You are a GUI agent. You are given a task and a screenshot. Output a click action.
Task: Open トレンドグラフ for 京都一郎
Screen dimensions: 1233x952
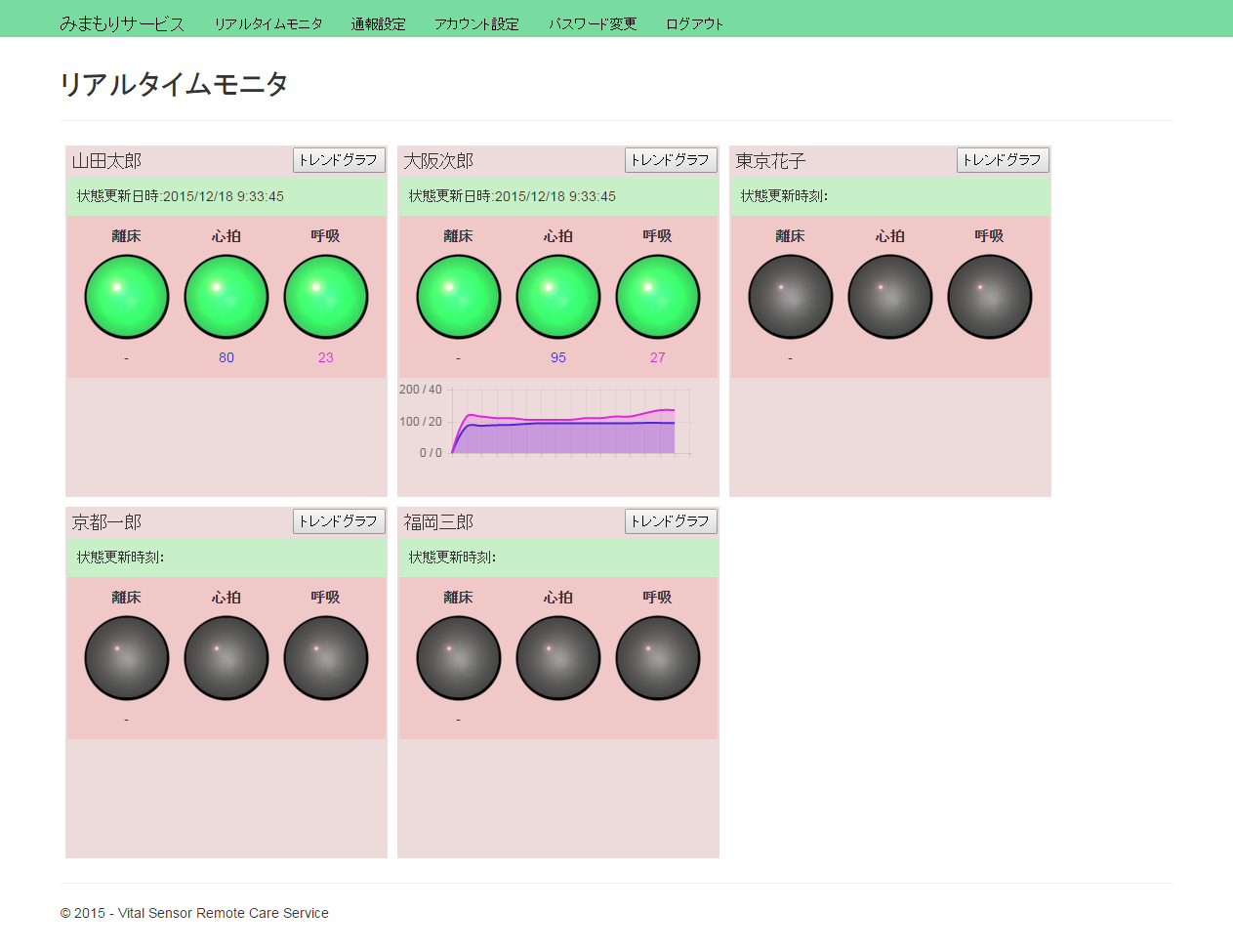[339, 521]
